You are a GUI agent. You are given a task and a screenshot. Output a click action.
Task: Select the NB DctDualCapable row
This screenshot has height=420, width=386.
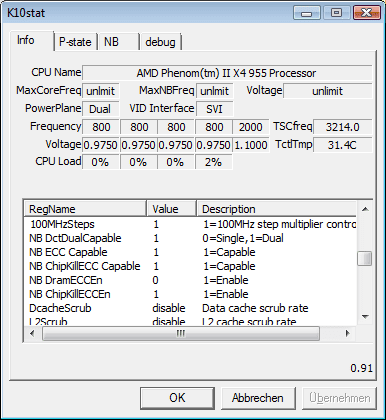pyautogui.click(x=191, y=238)
